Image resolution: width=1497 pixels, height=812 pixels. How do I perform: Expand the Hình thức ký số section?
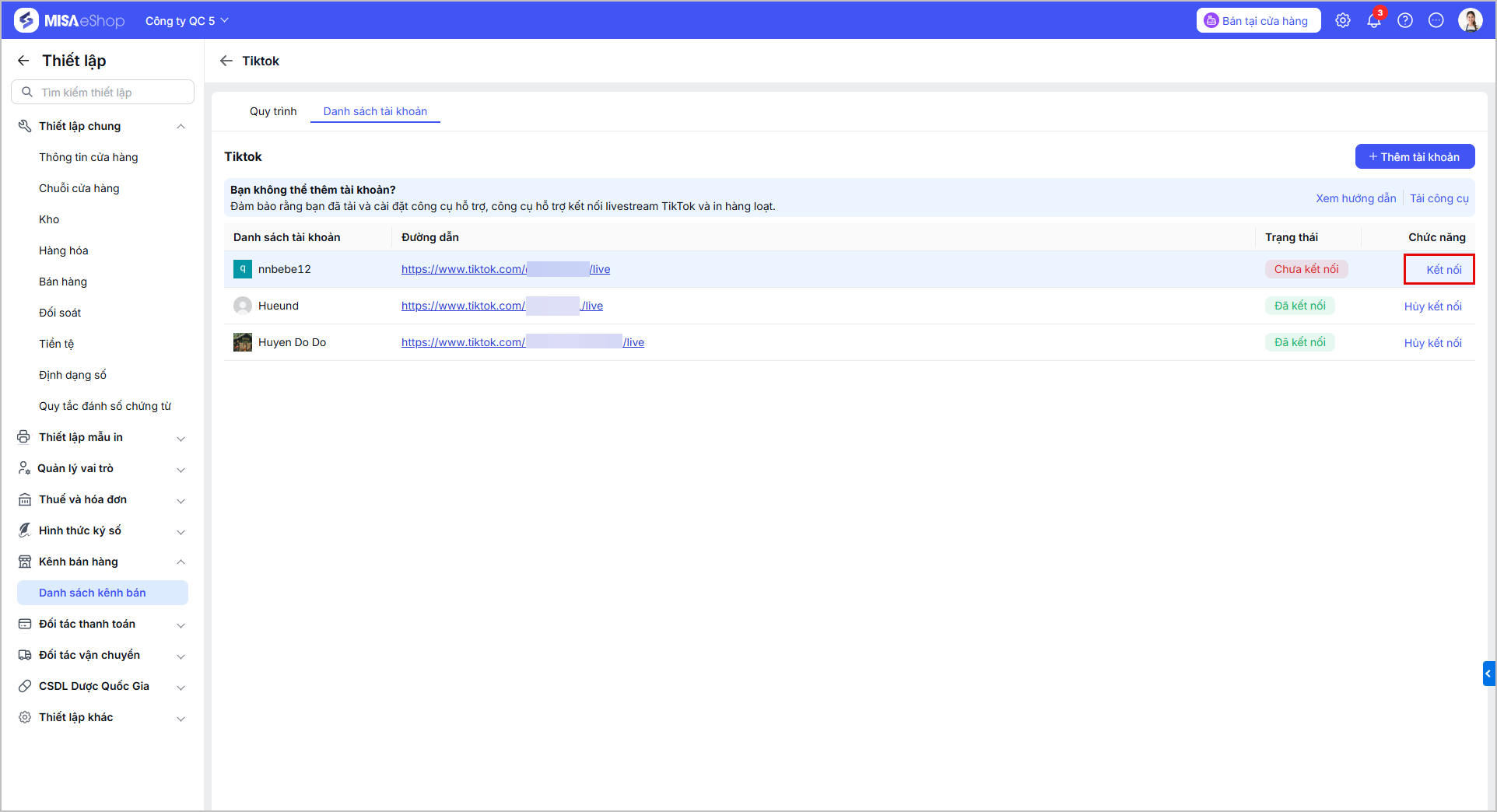(181, 531)
